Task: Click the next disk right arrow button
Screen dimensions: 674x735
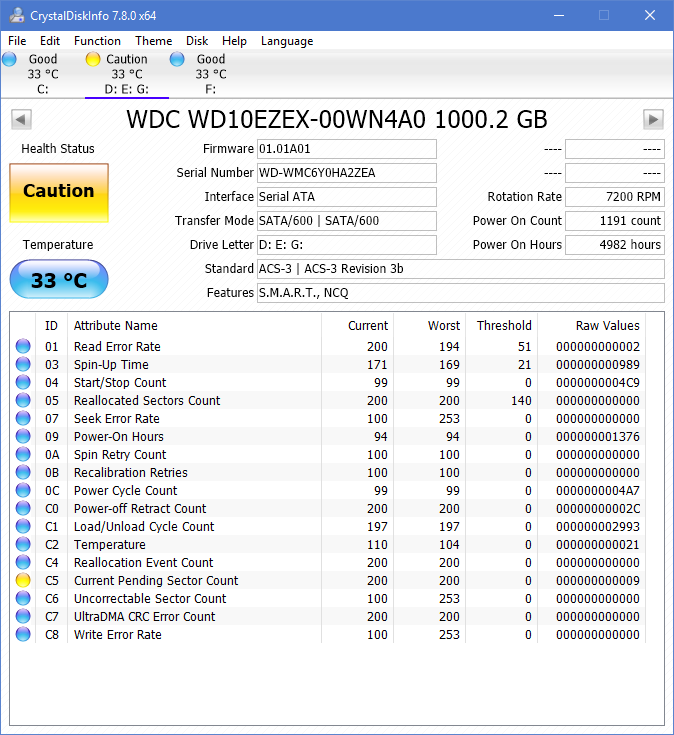Action: [653, 120]
